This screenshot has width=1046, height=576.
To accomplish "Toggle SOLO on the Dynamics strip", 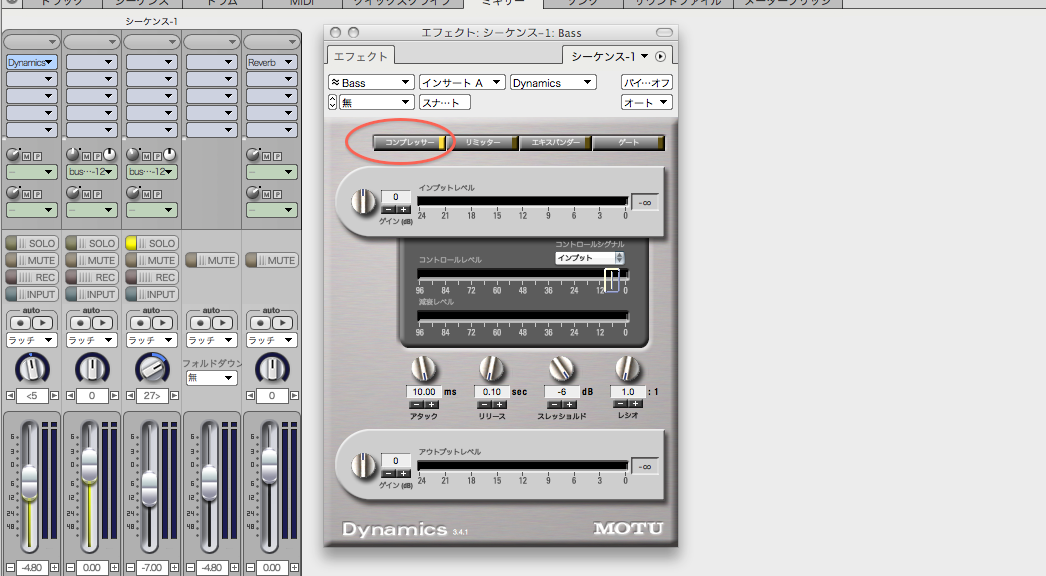I will coord(31,244).
